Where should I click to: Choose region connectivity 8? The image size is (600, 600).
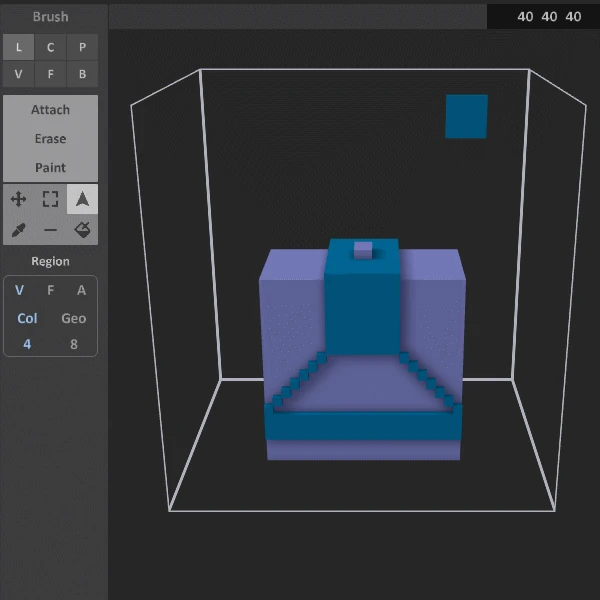(74, 344)
